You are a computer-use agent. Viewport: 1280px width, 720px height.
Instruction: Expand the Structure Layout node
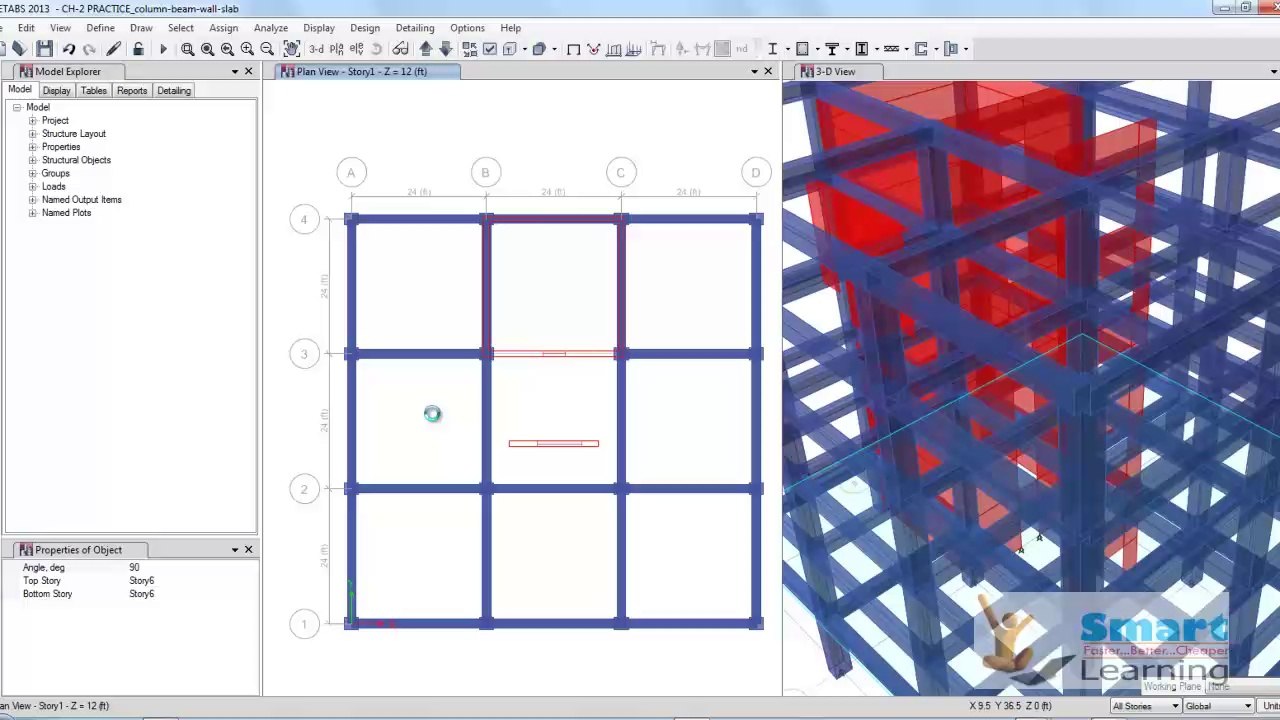pos(32,134)
